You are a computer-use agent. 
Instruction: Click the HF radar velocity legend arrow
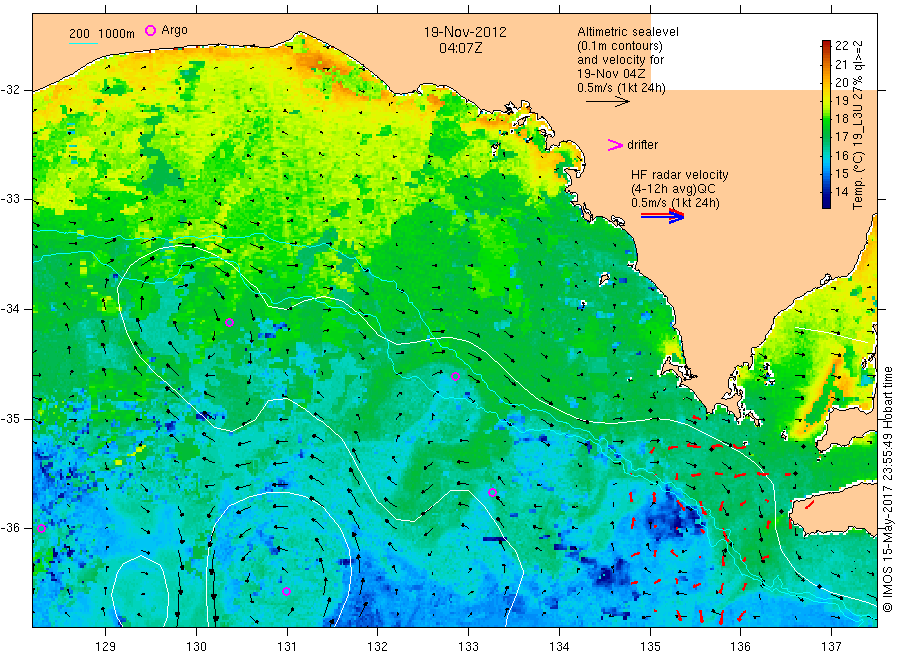(x=663, y=216)
